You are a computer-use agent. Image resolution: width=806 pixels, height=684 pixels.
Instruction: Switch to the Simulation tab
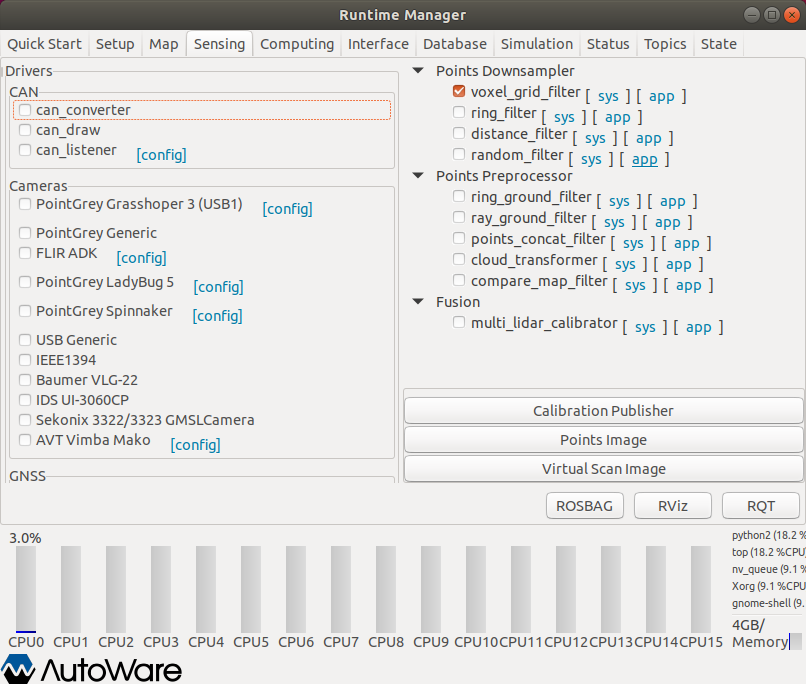(537, 44)
